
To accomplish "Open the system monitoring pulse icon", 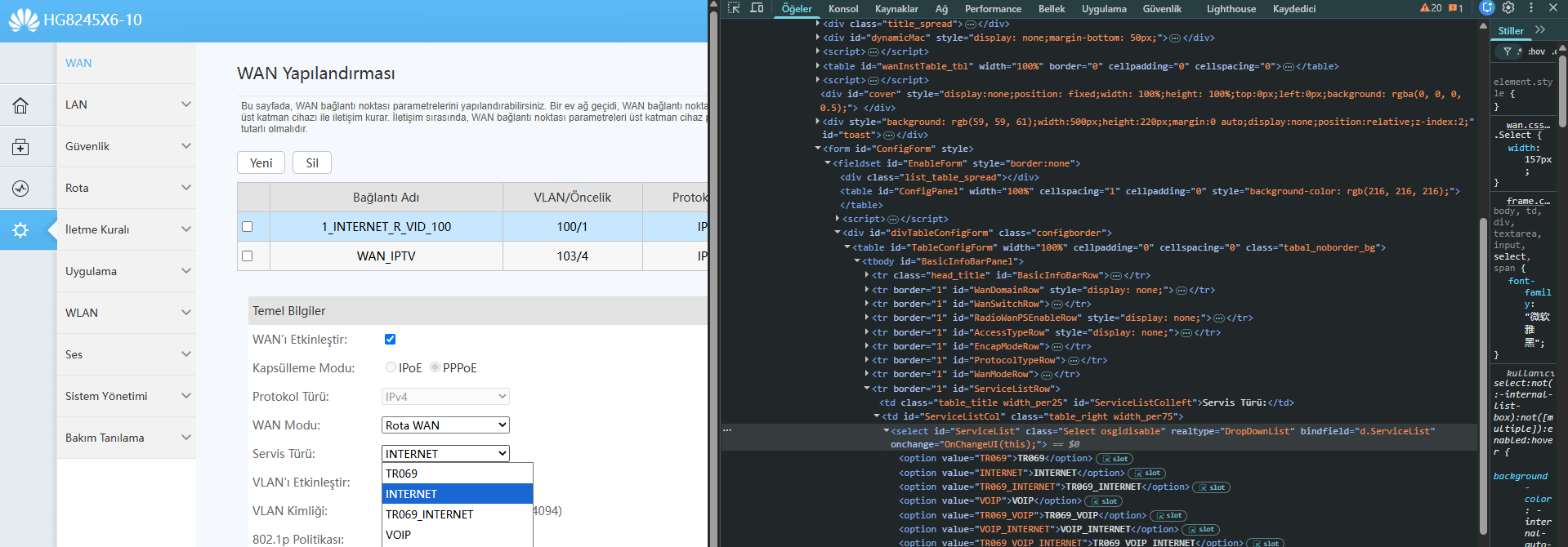I will coord(20,189).
